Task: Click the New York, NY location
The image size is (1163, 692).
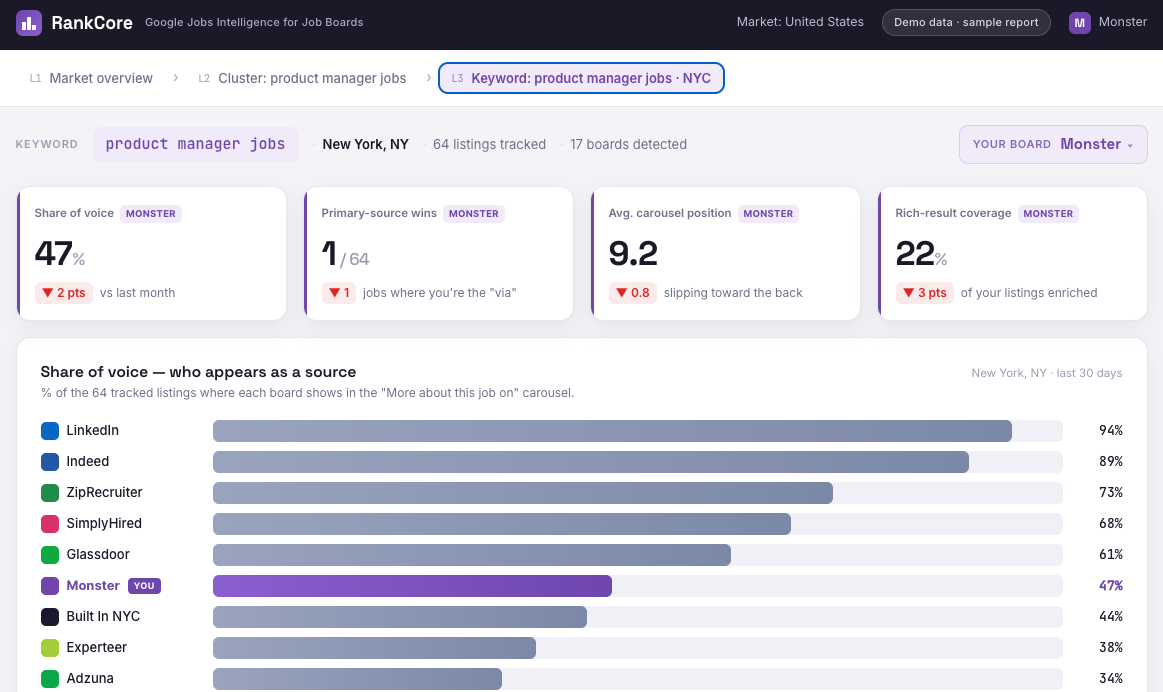Action: pos(365,145)
